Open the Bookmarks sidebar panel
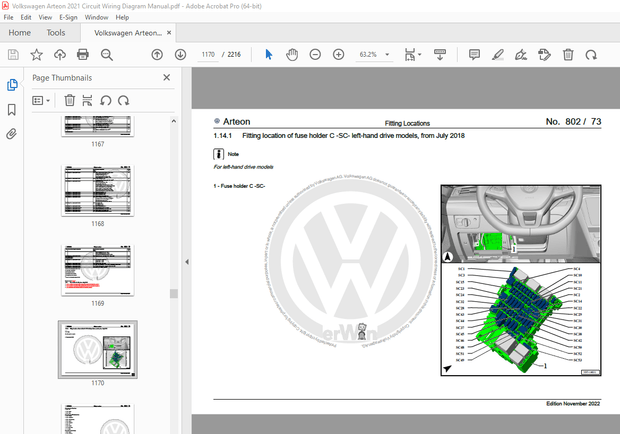This screenshot has height=434, width=620. click(x=12, y=109)
